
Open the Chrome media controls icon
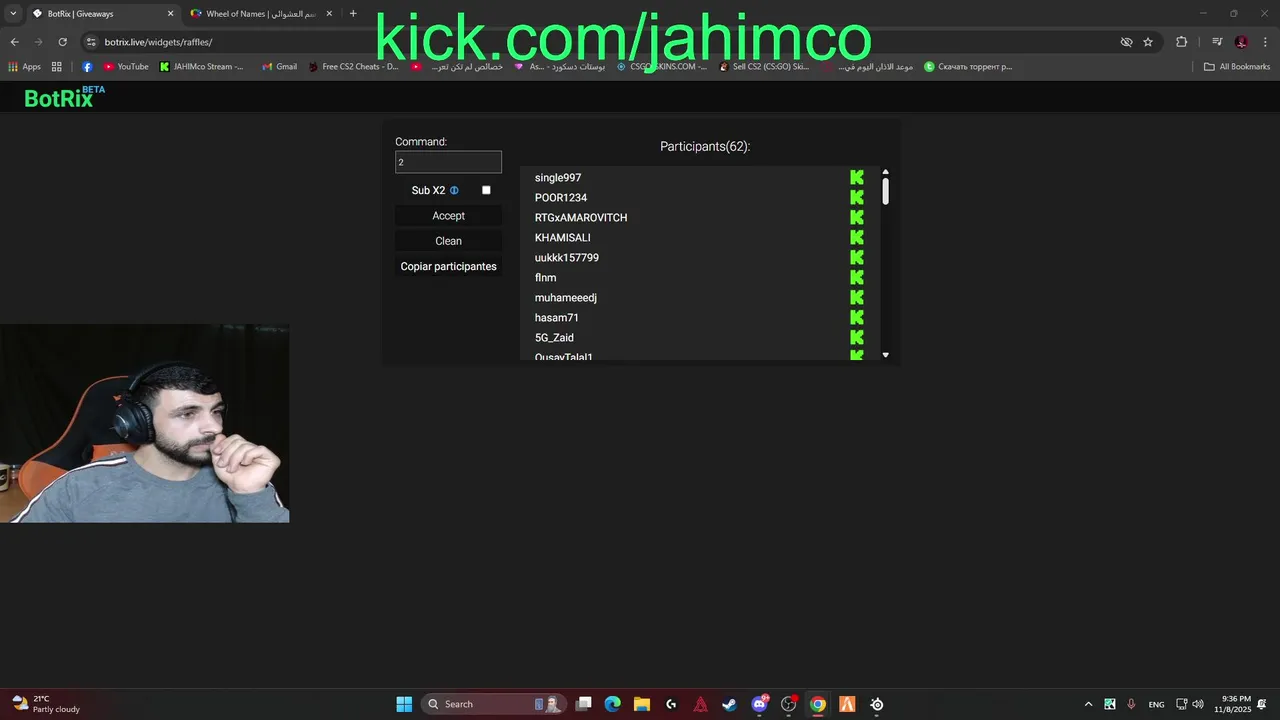1217,42
